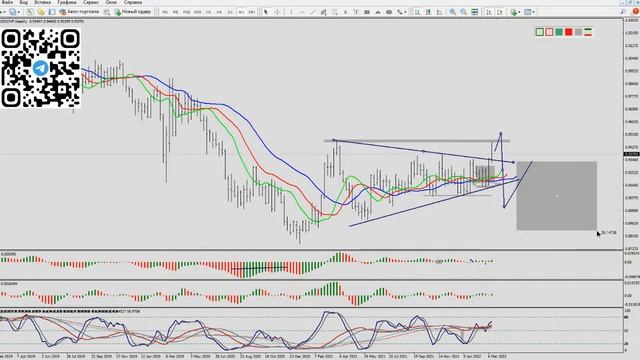Switch to Candlestick chart display

[429, 12]
